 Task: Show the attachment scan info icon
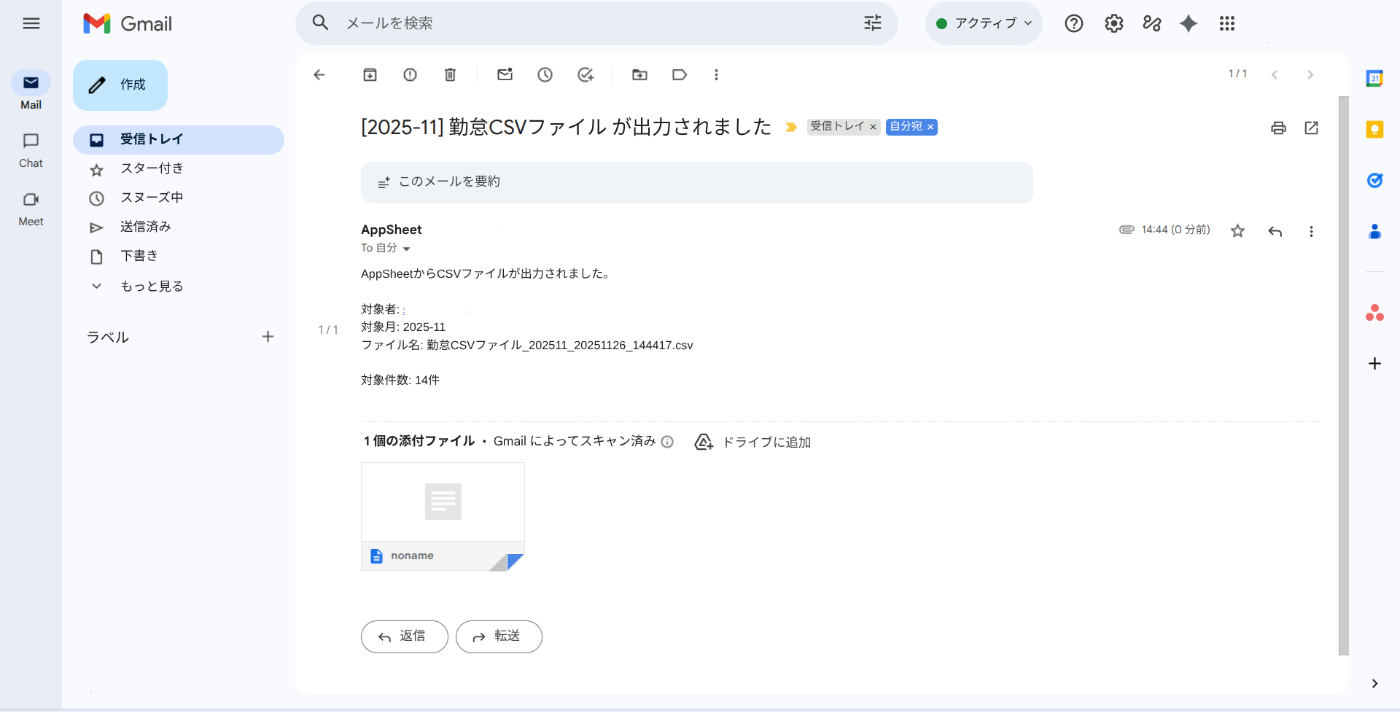coord(667,442)
